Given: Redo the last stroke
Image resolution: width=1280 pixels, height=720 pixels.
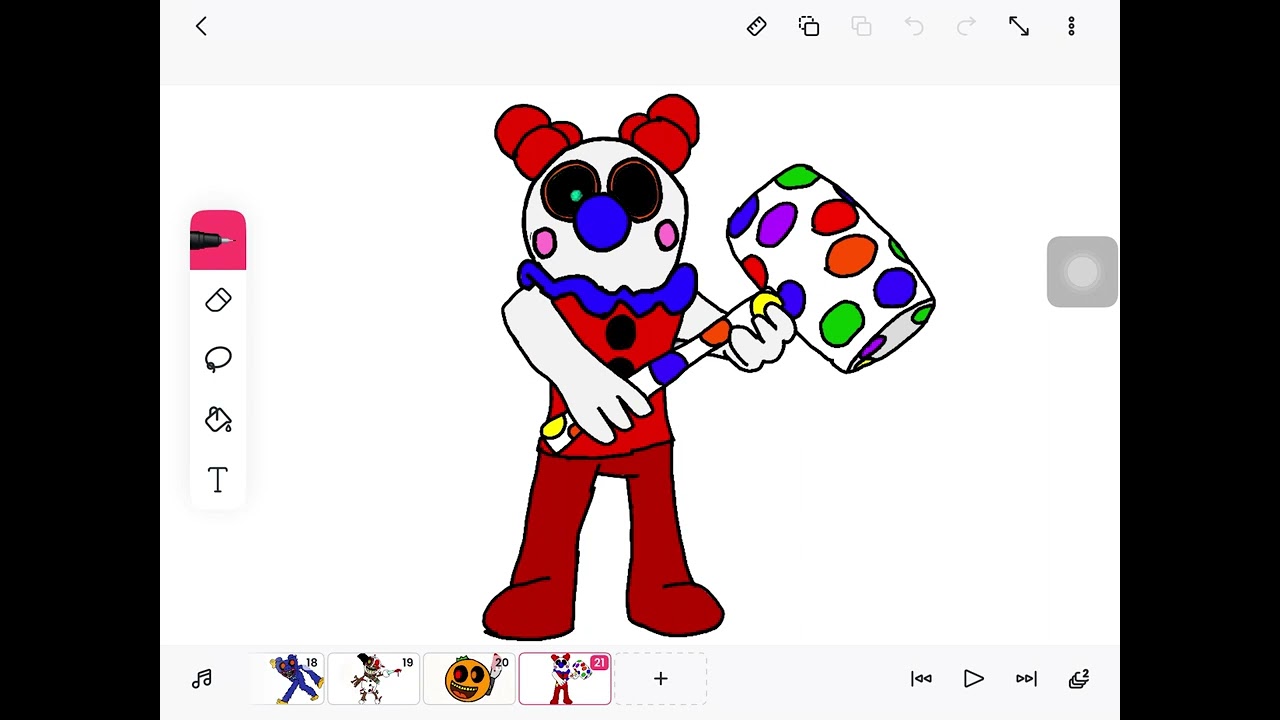Looking at the screenshot, I should tap(966, 27).
